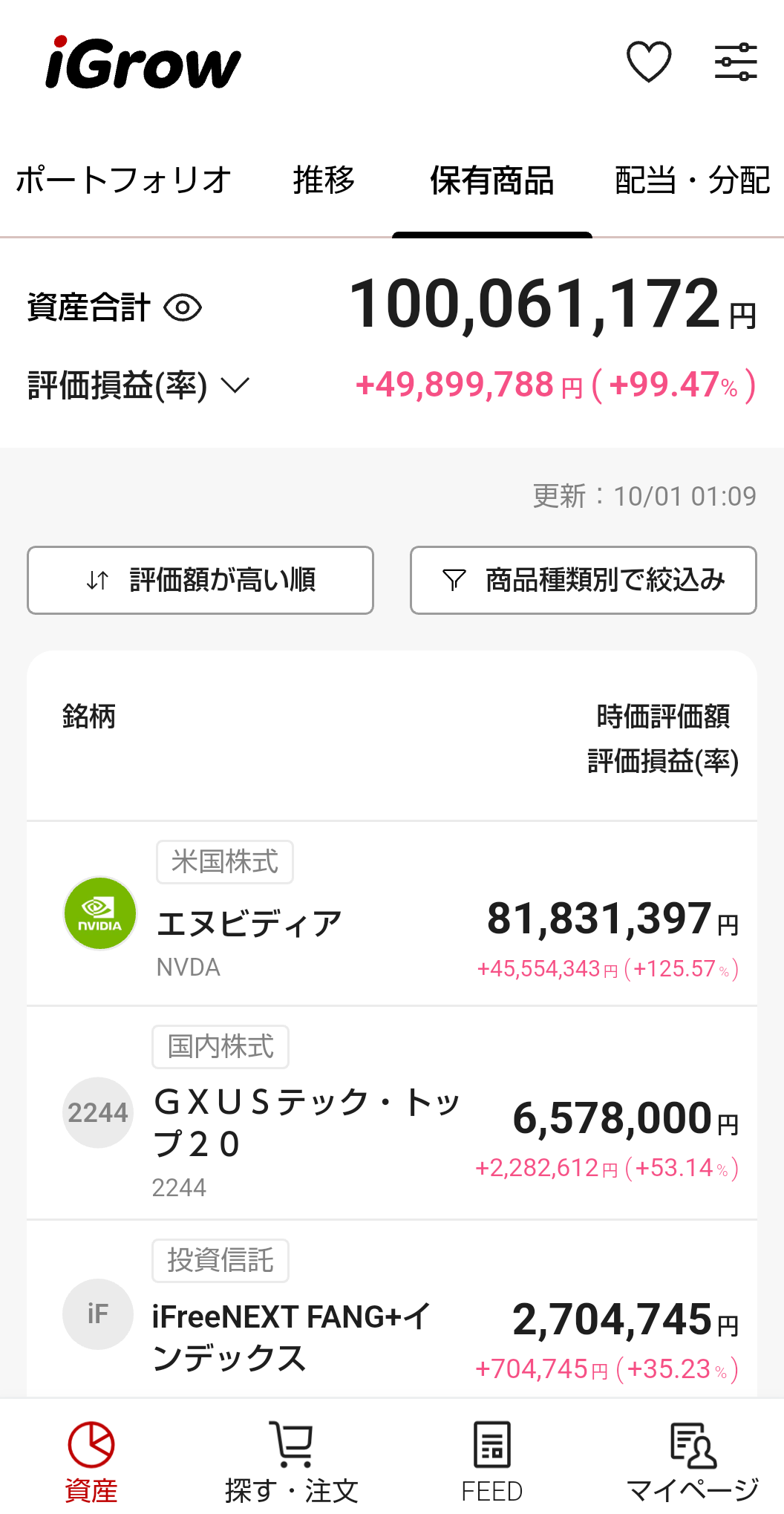Toggle asset total visibility eye icon
This screenshot has width=784, height=1514.
(183, 307)
